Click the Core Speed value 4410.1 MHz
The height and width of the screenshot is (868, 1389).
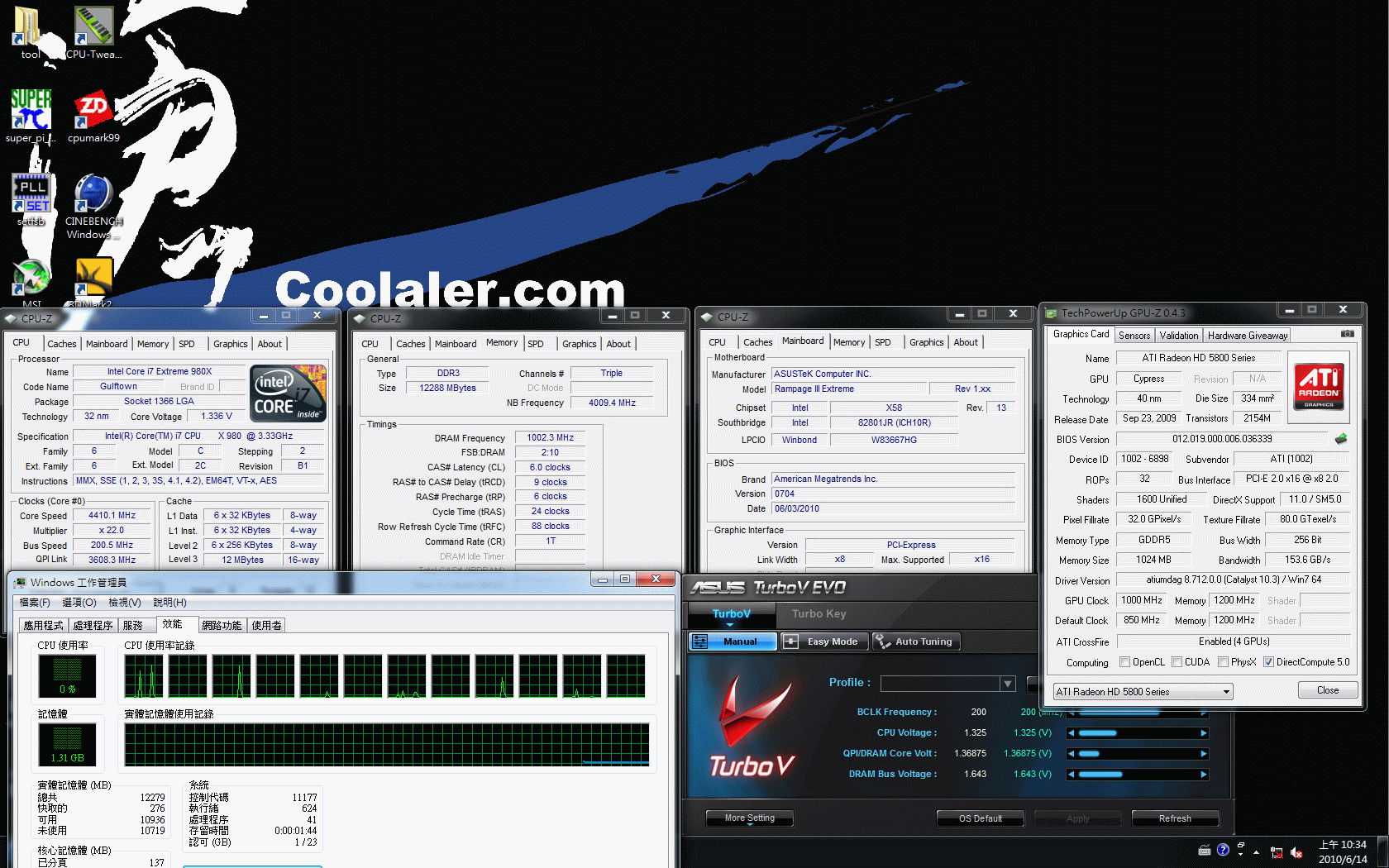[x=112, y=515]
